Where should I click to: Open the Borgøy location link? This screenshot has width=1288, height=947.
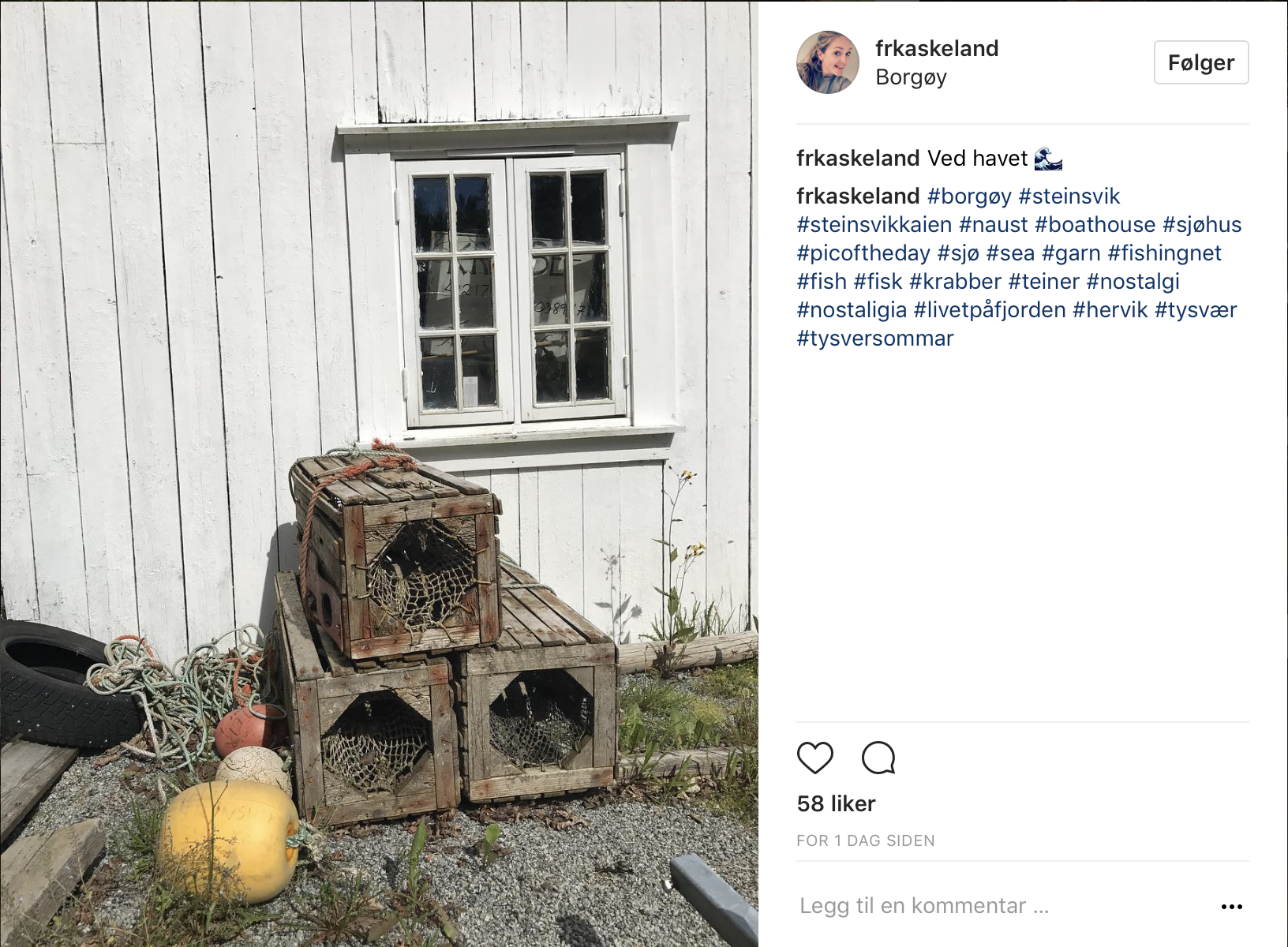911,77
